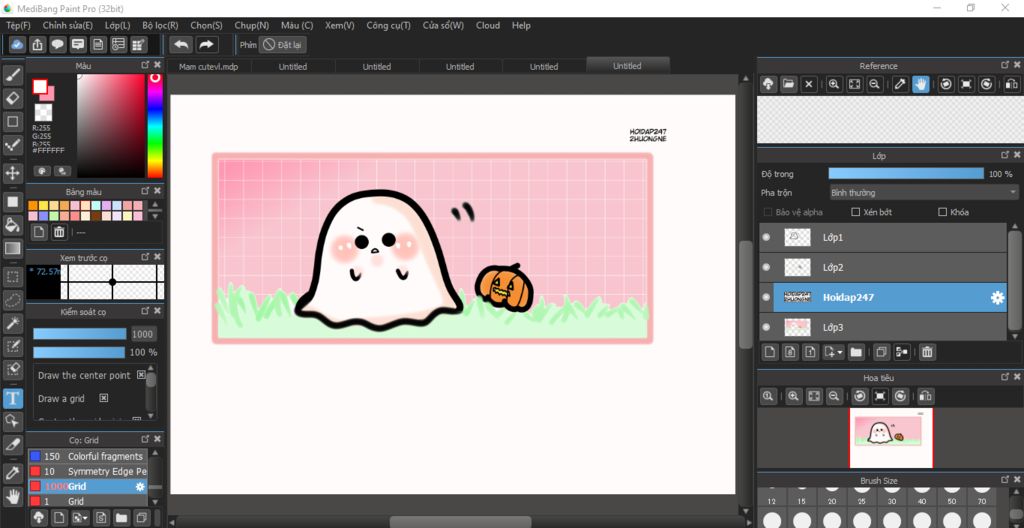This screenshot has width=1024, height=528.
Task: Activate the rectangular Select tool
Action: pos(12,277)
